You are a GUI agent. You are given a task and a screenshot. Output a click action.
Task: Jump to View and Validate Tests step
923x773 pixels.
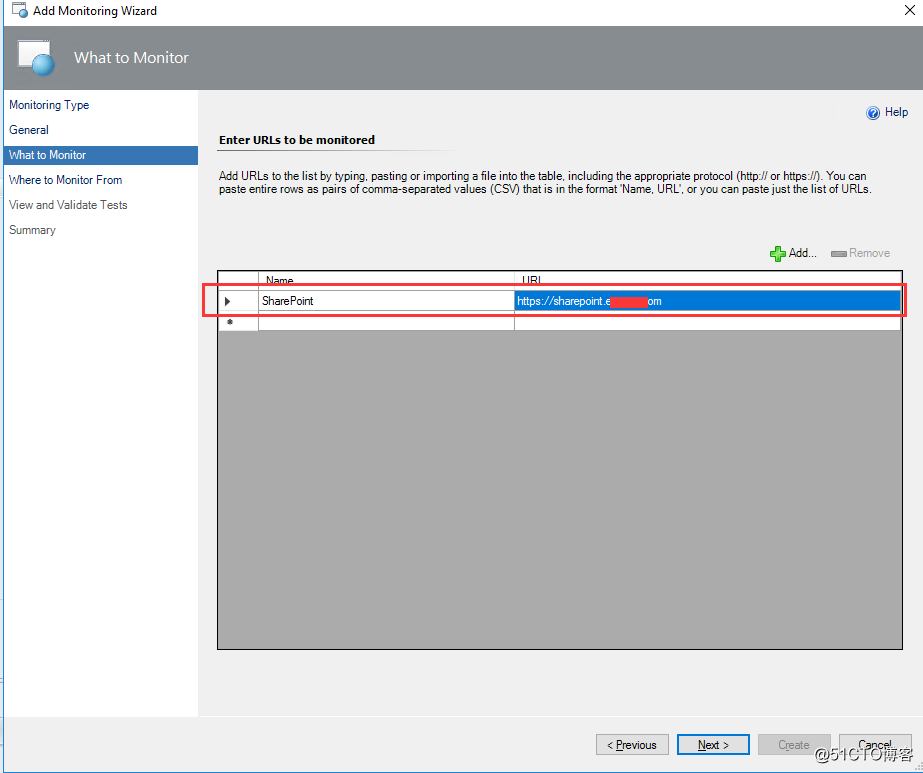point(68,205)
